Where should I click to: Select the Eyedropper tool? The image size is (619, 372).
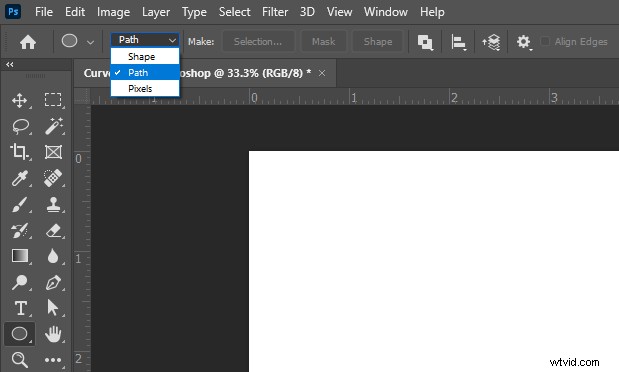(20, 178)
